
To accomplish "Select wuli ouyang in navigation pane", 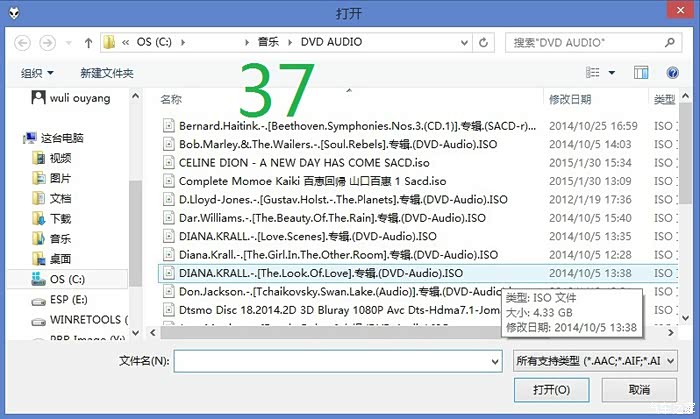I will click(71, 98).
